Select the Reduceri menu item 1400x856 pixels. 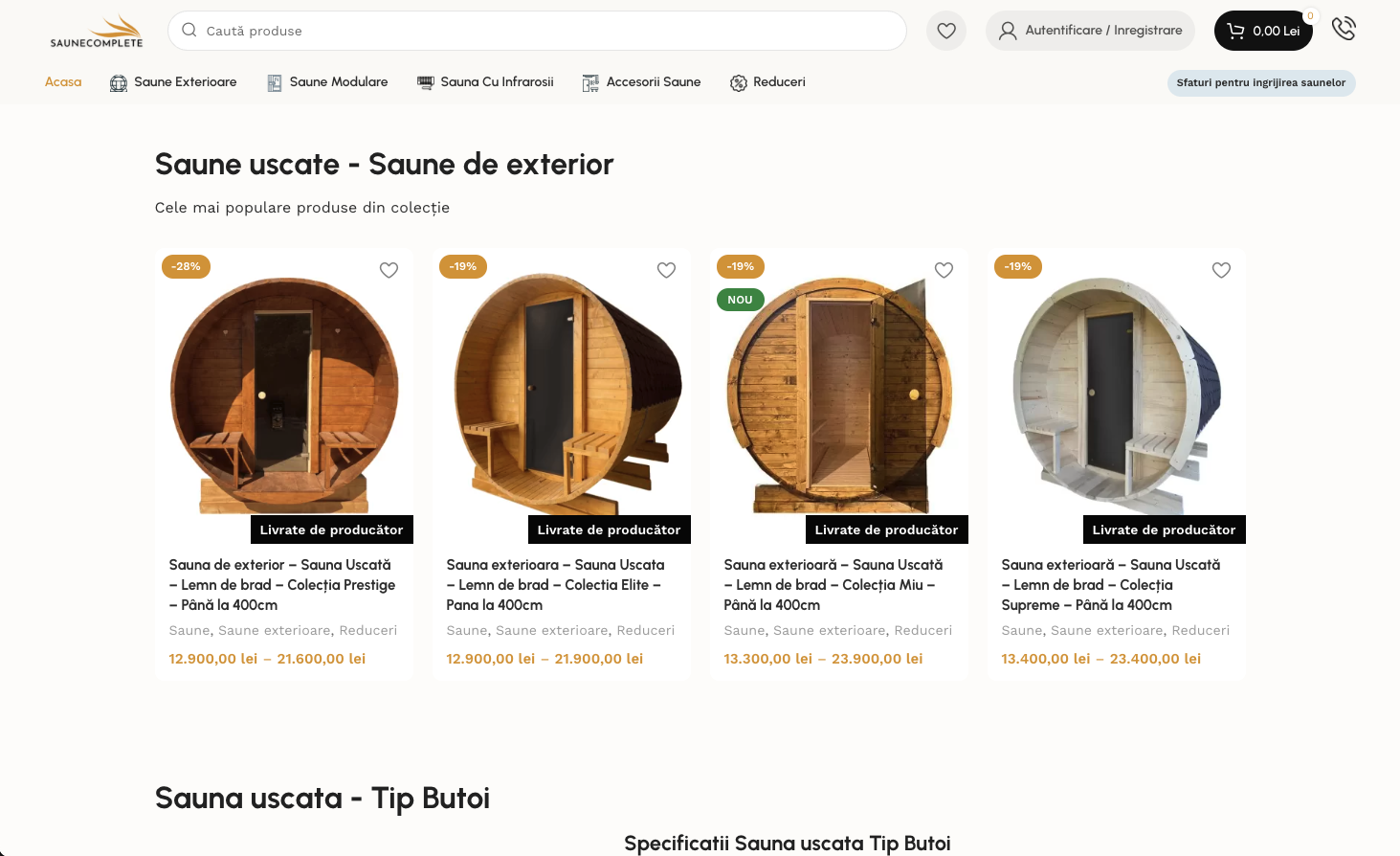pos(767,82)
